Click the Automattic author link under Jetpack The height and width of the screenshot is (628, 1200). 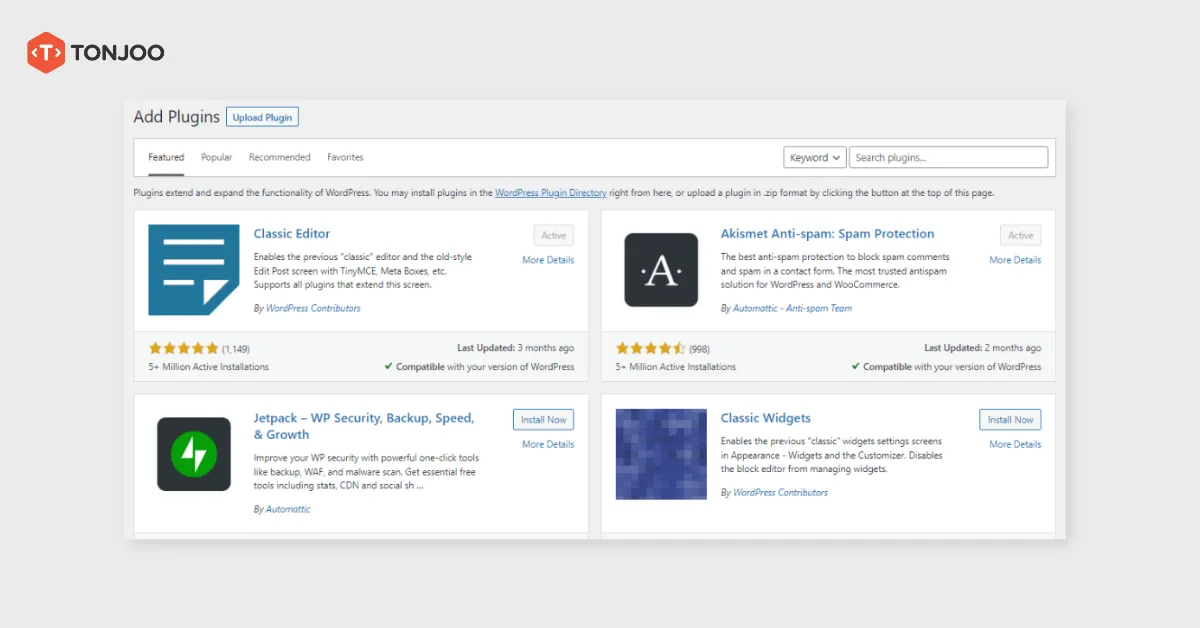point(287,509)
